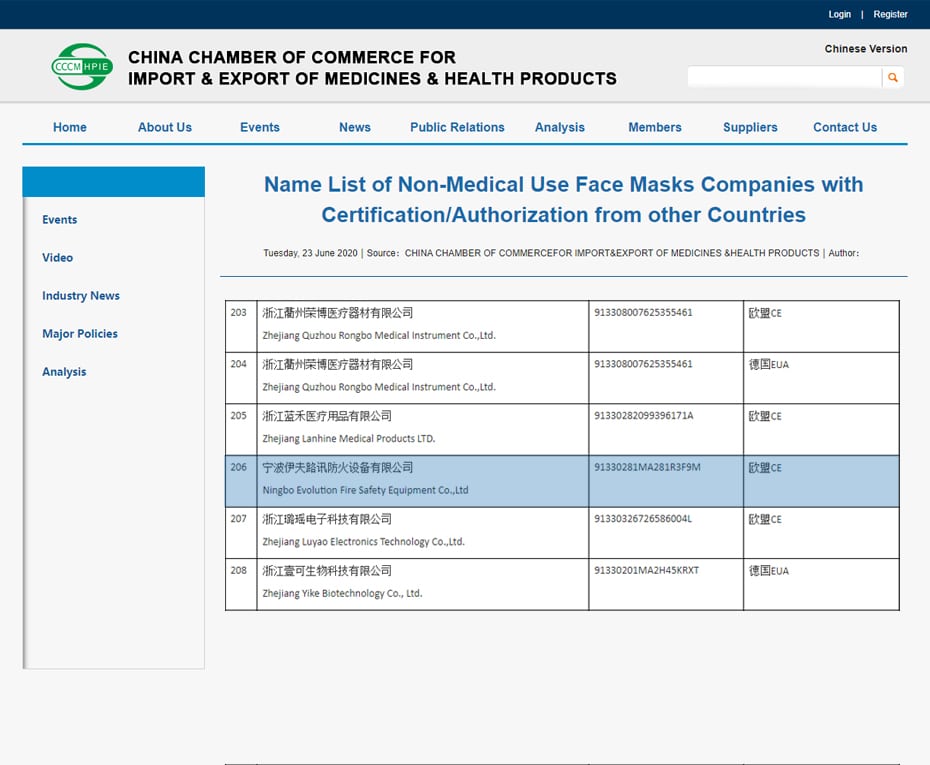Click 'Zhejiang Lanhine Medical Products LTD.'
This screenshot has height=765, width=930.
[349, 438]
